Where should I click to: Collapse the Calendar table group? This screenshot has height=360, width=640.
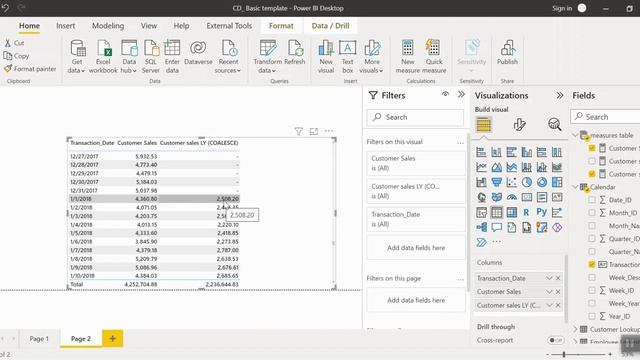click(575, 187)
